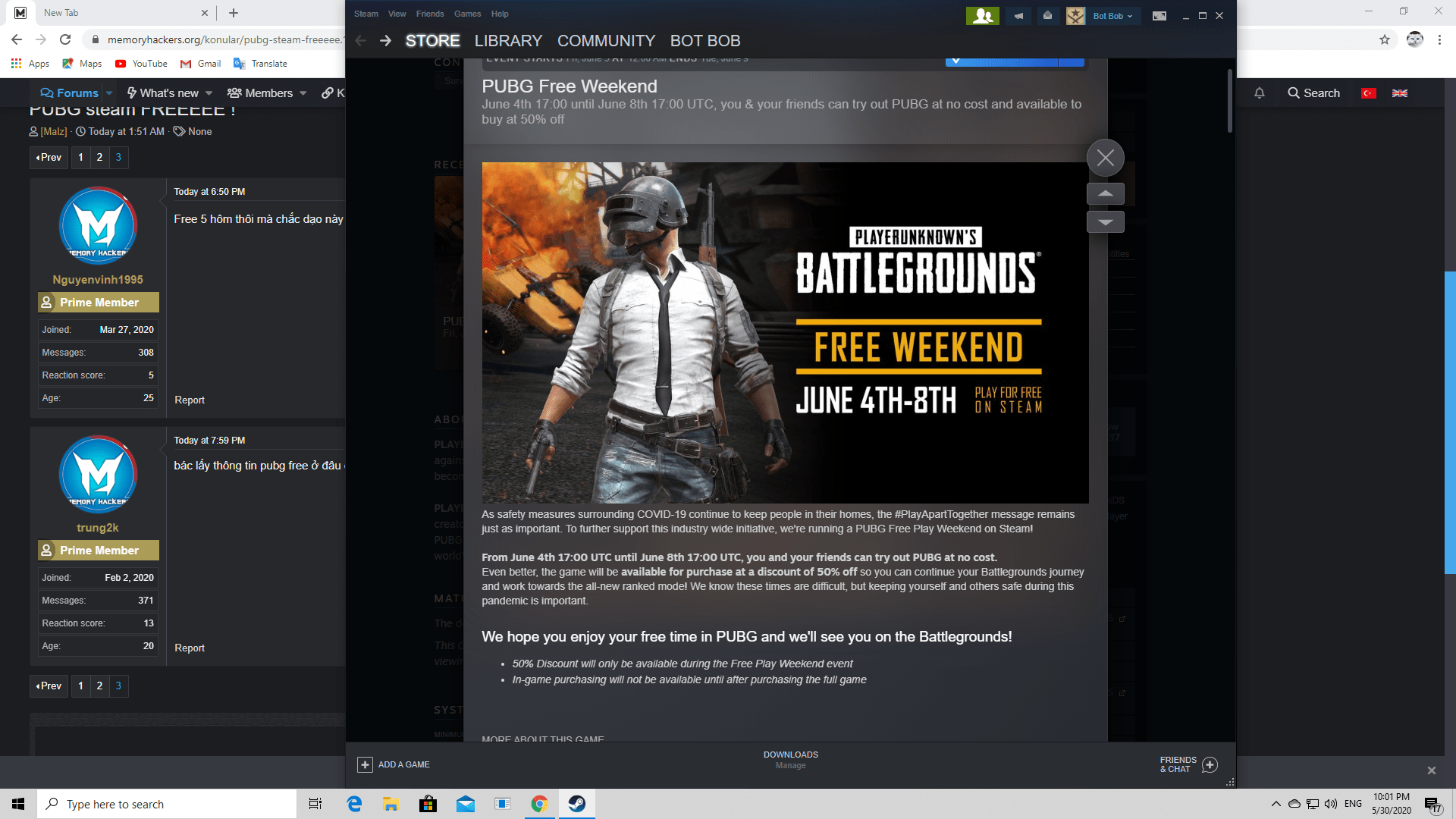The image size is (1456, 819).
Task: Bookmark this page with the star icon
Action: 1385,39
